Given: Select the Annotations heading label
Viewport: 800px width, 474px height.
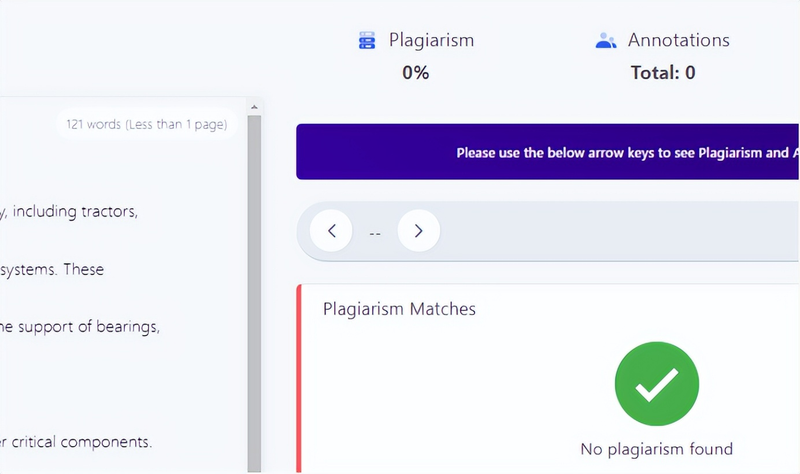Looking at the screenshot, I should point(678,41).
